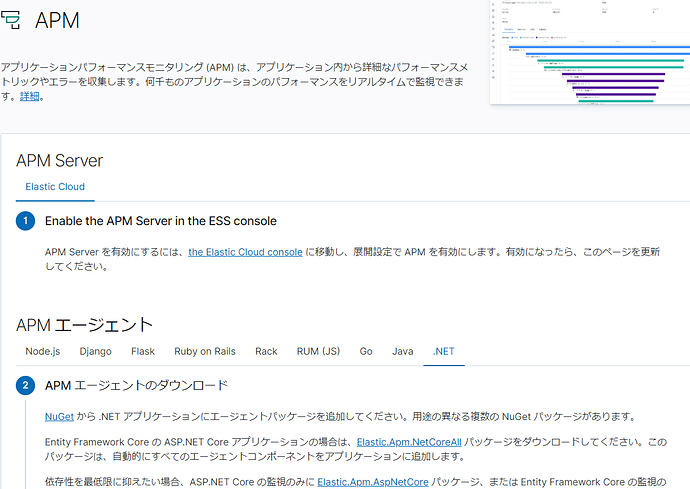
Task: Open the 詳細 link in the description
Action: coord(29,96)
